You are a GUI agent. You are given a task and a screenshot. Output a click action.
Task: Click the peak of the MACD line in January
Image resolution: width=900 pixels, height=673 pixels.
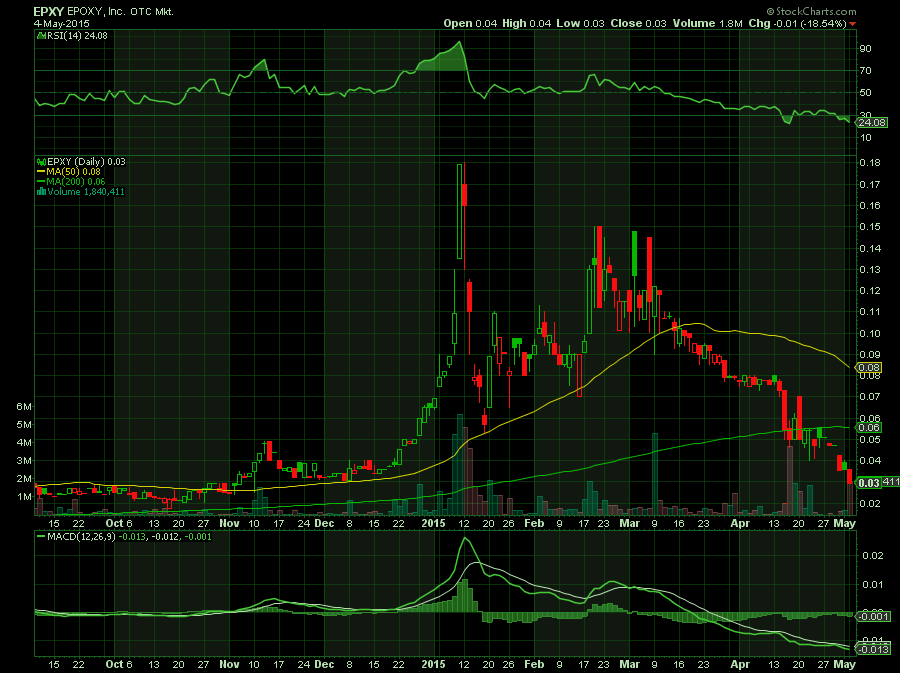click(465, 538)
